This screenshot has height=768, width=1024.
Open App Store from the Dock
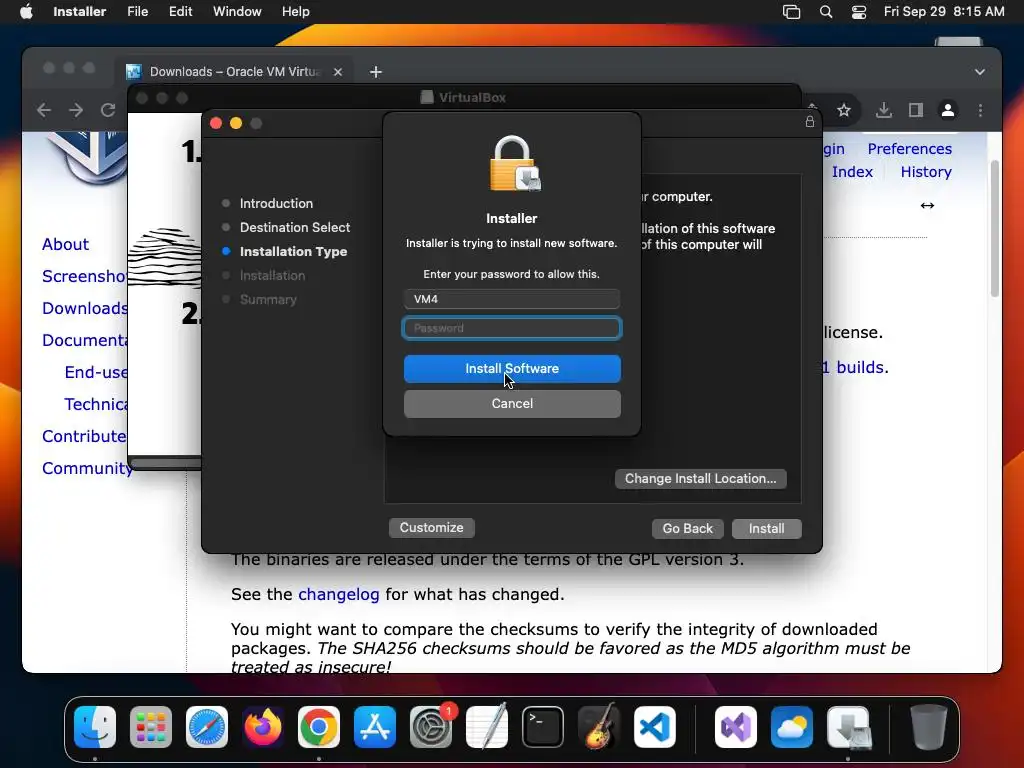375,727
